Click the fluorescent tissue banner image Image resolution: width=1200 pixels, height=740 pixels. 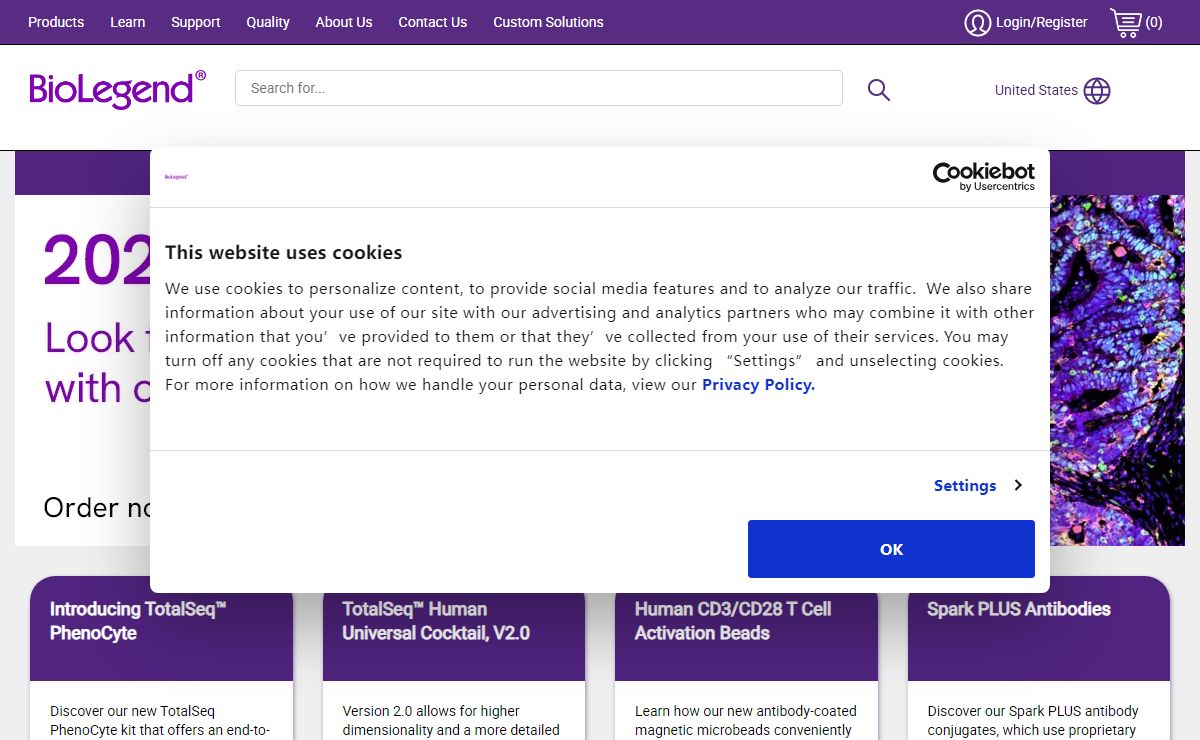[x=1117, y=370]
